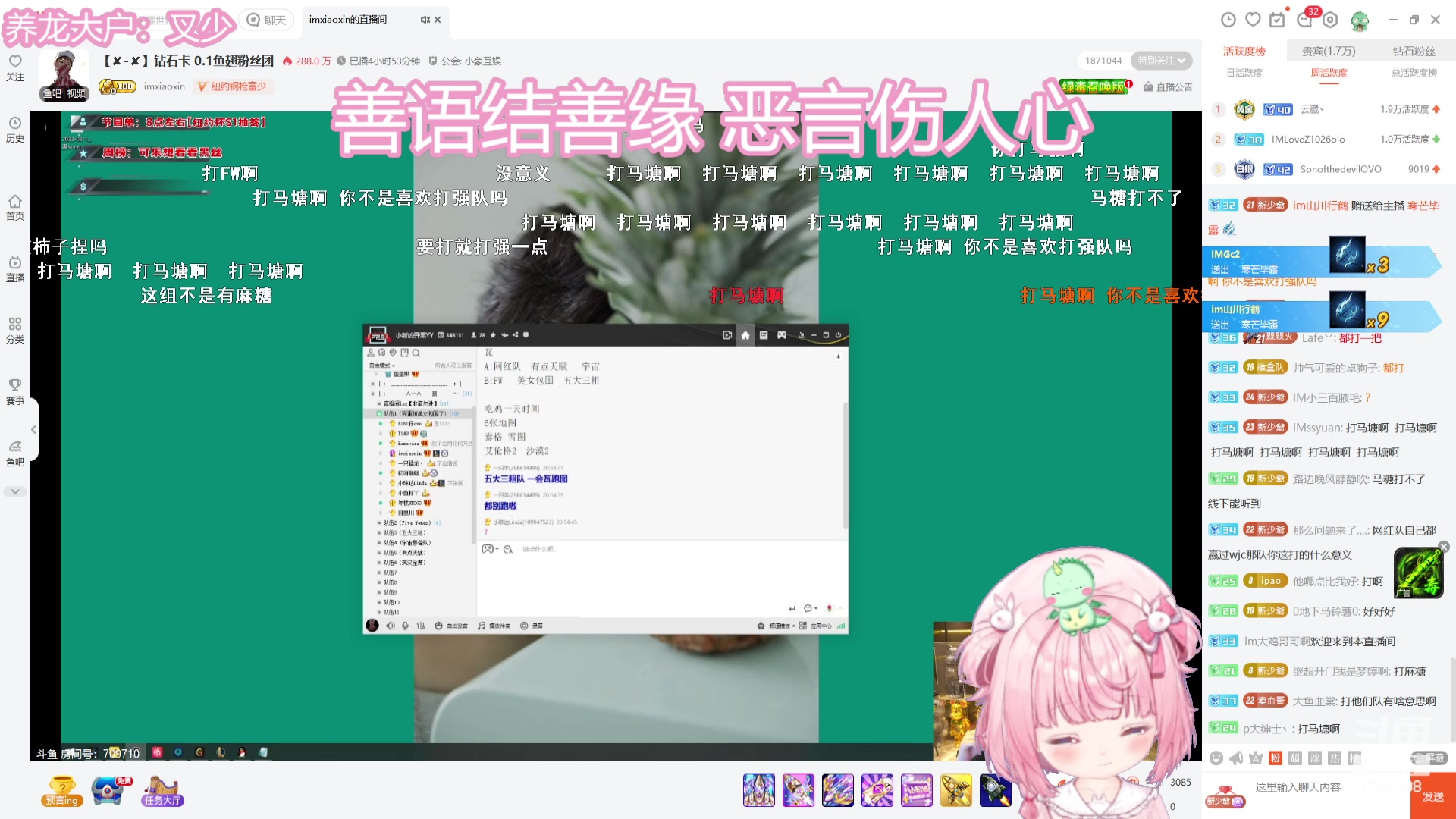Open the 任务大厅 (Task Hall) icon
Image resolution: width=1456 pixels, height=819 pixels.
coord(162,790)
